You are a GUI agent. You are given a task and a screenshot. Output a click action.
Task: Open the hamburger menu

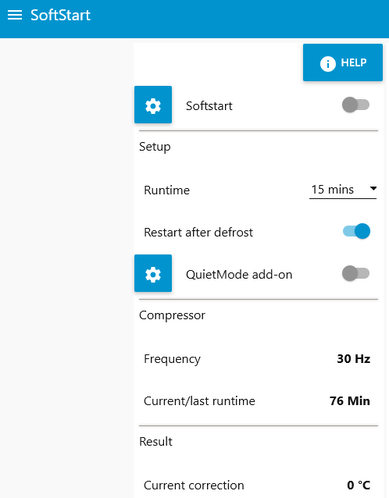(x=15, y=15)
